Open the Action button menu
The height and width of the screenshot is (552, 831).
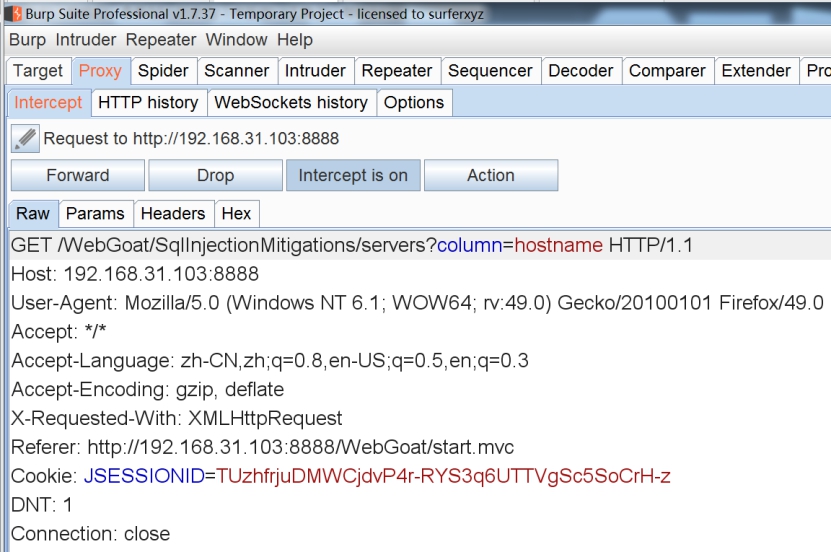491,175
